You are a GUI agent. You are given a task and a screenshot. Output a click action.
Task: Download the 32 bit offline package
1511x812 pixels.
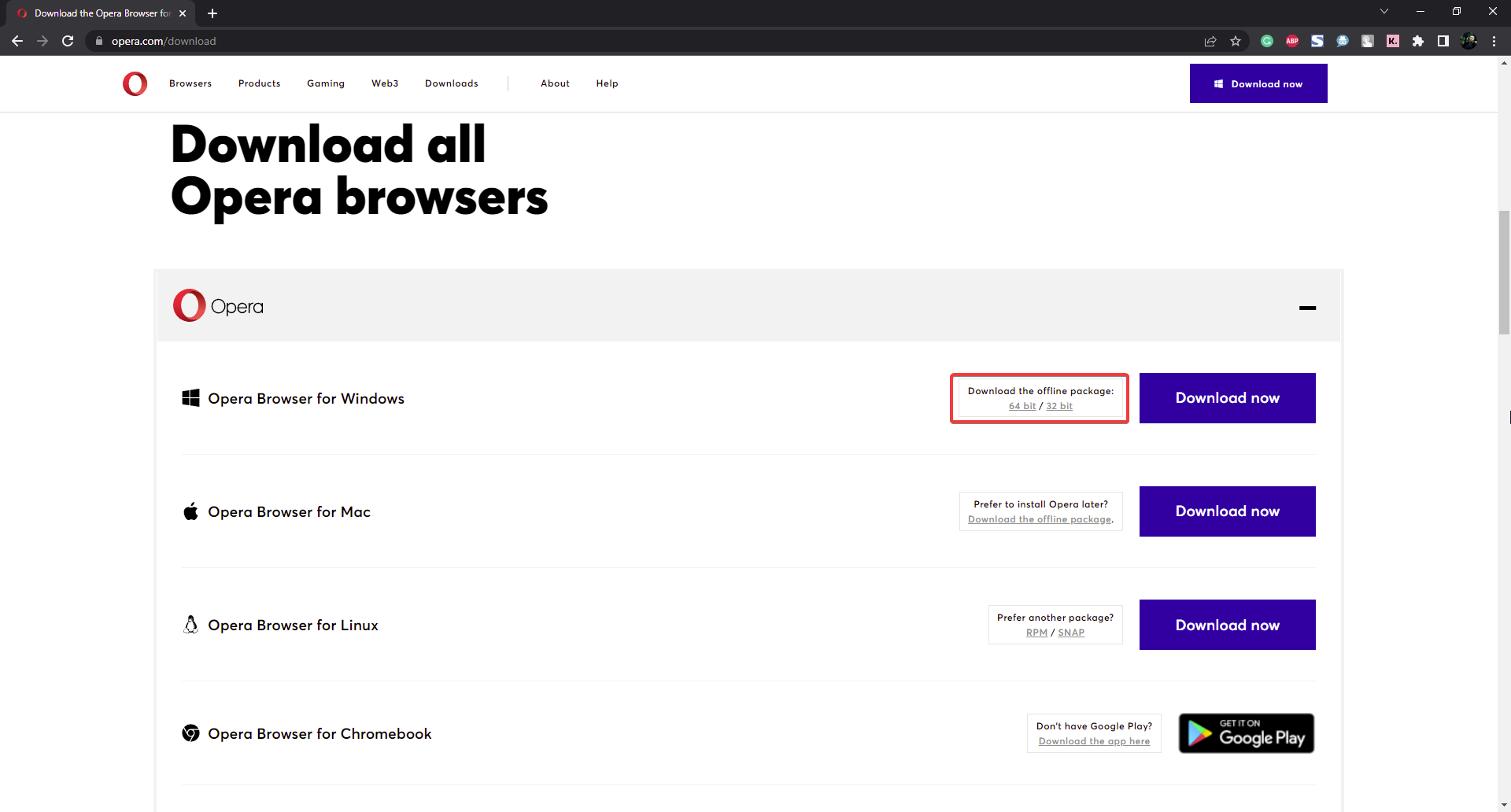1059,406
